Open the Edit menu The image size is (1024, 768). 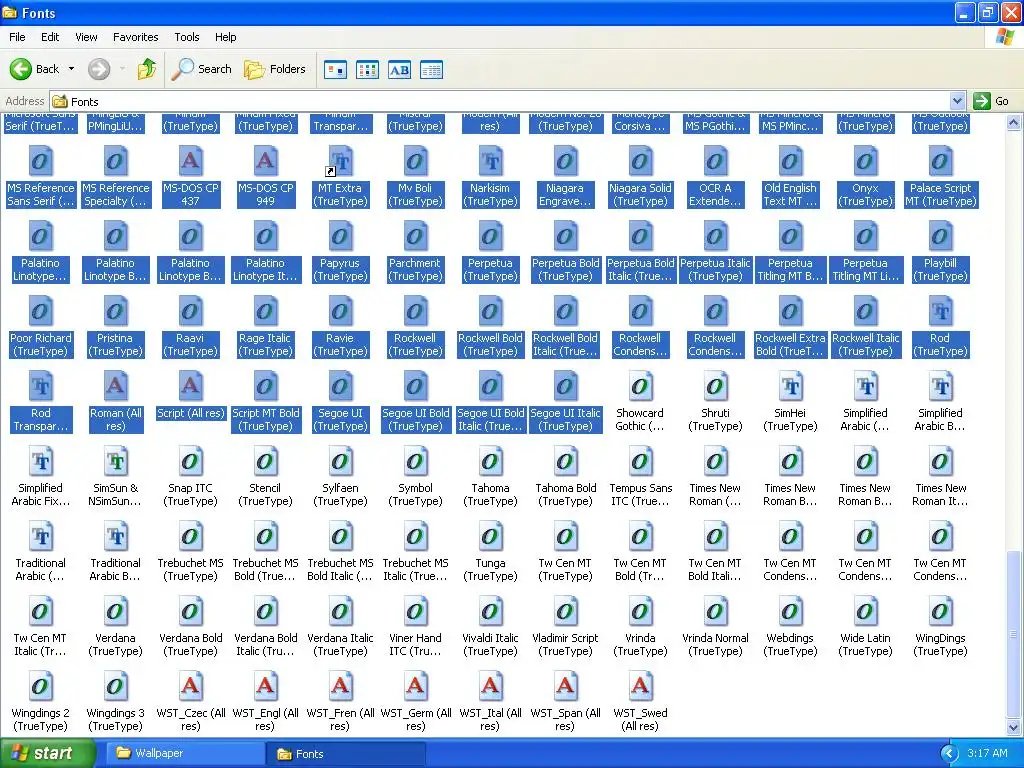pos(50,37)
